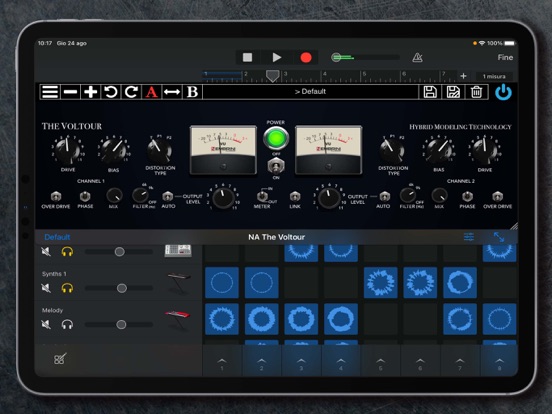The image size is (552, 414).
Task: Click the A/B copy arrow icon
Action: click(x=172, y=92)
